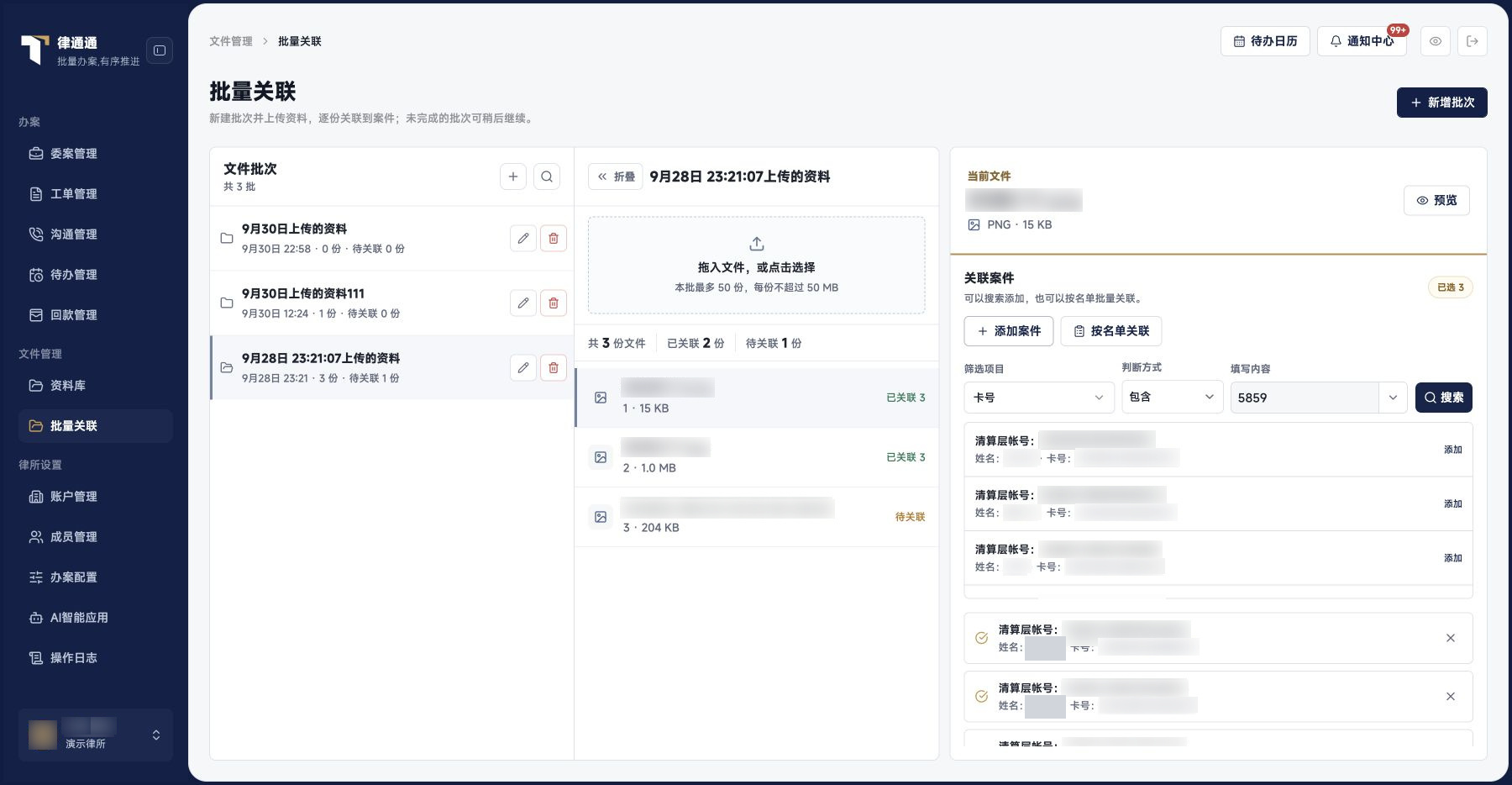The image size is (1512, 785).
Task: Go to 账户管理 in the sidebar
Action: [x=96, y=497]
